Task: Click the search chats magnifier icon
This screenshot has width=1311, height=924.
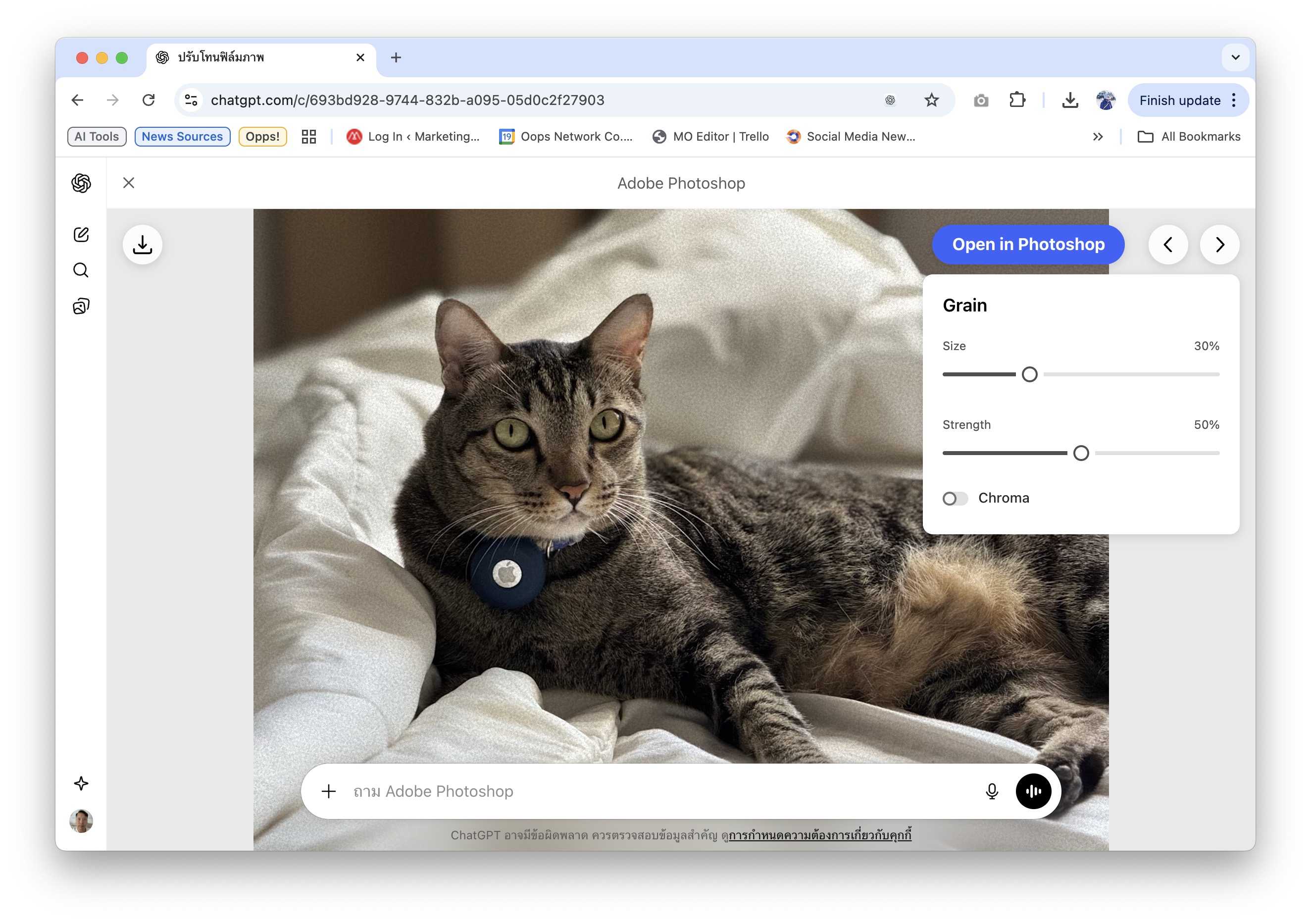Action: [x=81, y=270]
